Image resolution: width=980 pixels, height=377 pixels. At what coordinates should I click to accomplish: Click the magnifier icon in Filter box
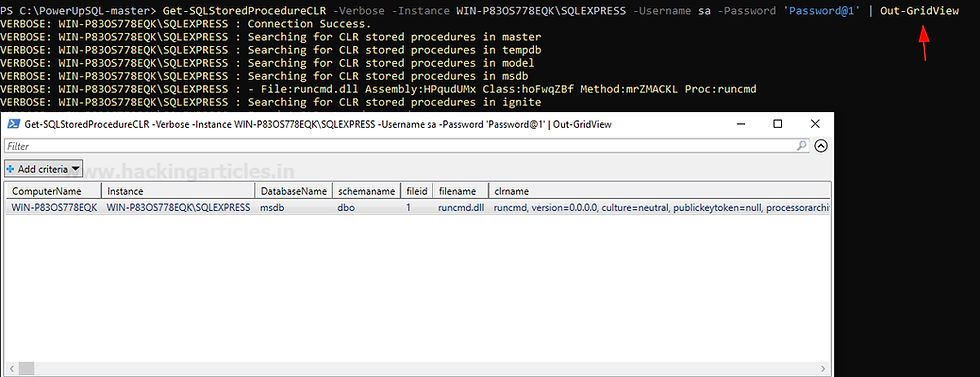click(x=802, y=146)
